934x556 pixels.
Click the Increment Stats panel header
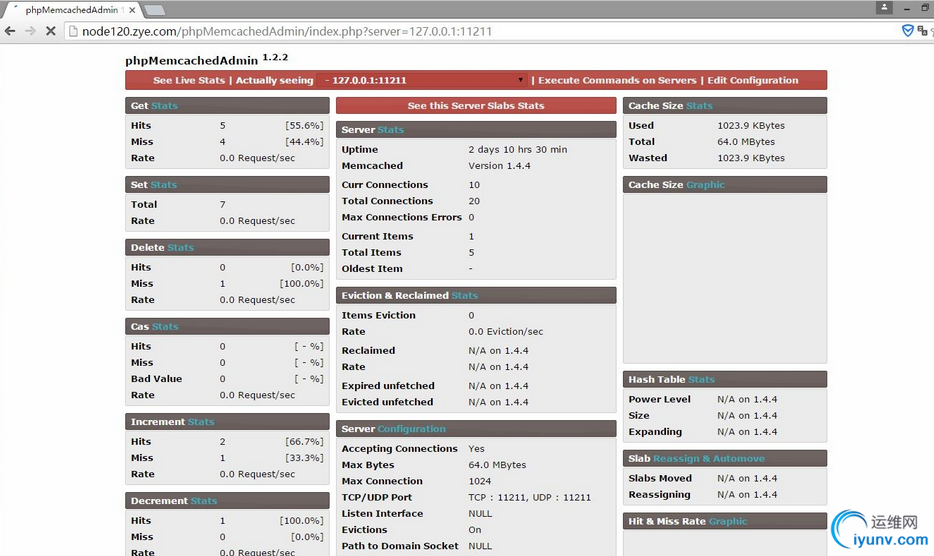227,422
